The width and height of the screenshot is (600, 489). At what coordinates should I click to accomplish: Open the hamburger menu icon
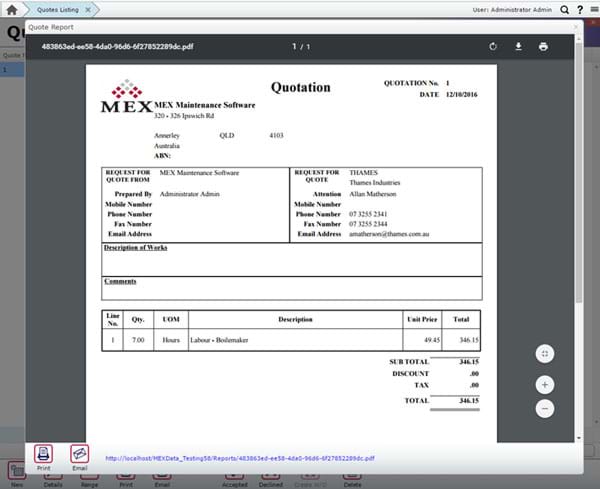pos(594,9)
